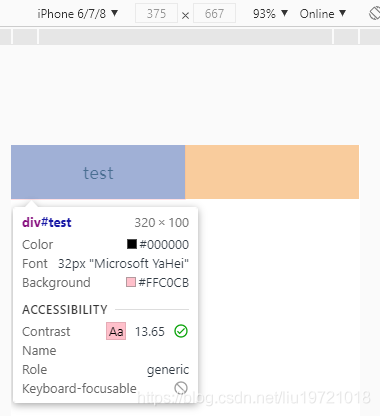Click the contrast ratio value 13.65

pyautogui.click(x=150, y=331)
